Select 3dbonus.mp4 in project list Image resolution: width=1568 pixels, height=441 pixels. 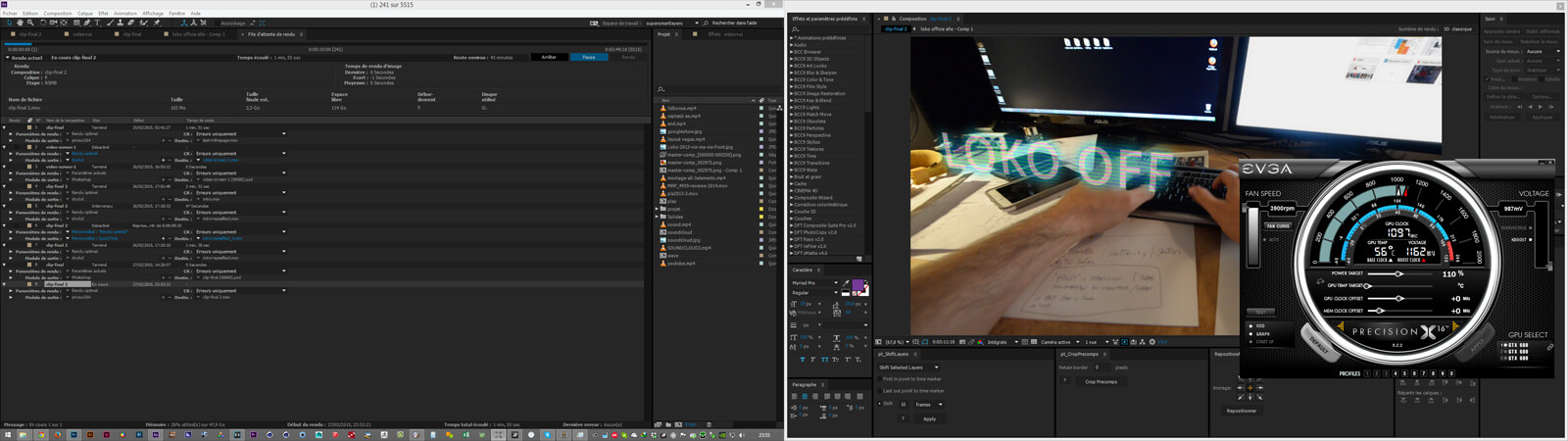pos(682,108)
